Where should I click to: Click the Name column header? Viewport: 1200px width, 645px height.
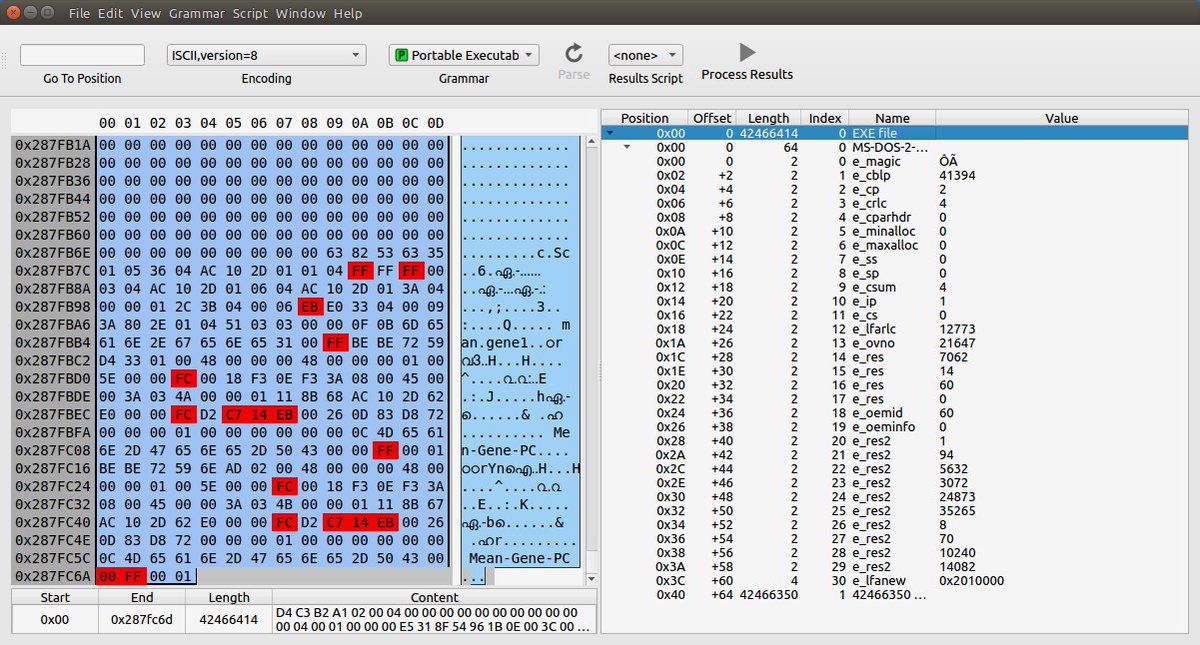[x=892, y=118]
